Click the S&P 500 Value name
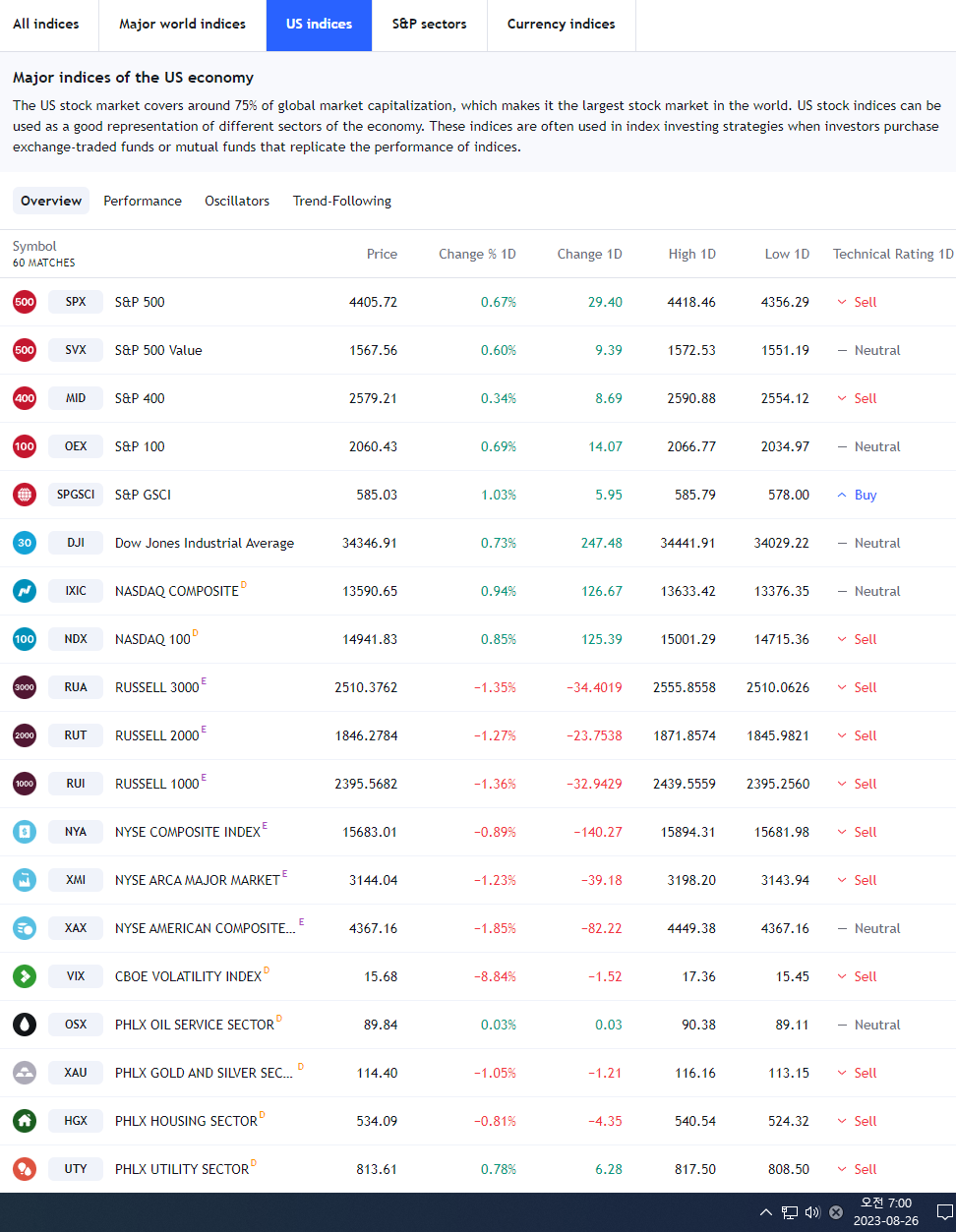This screenshot has width=956, height=1232. [x=158, y=350]
